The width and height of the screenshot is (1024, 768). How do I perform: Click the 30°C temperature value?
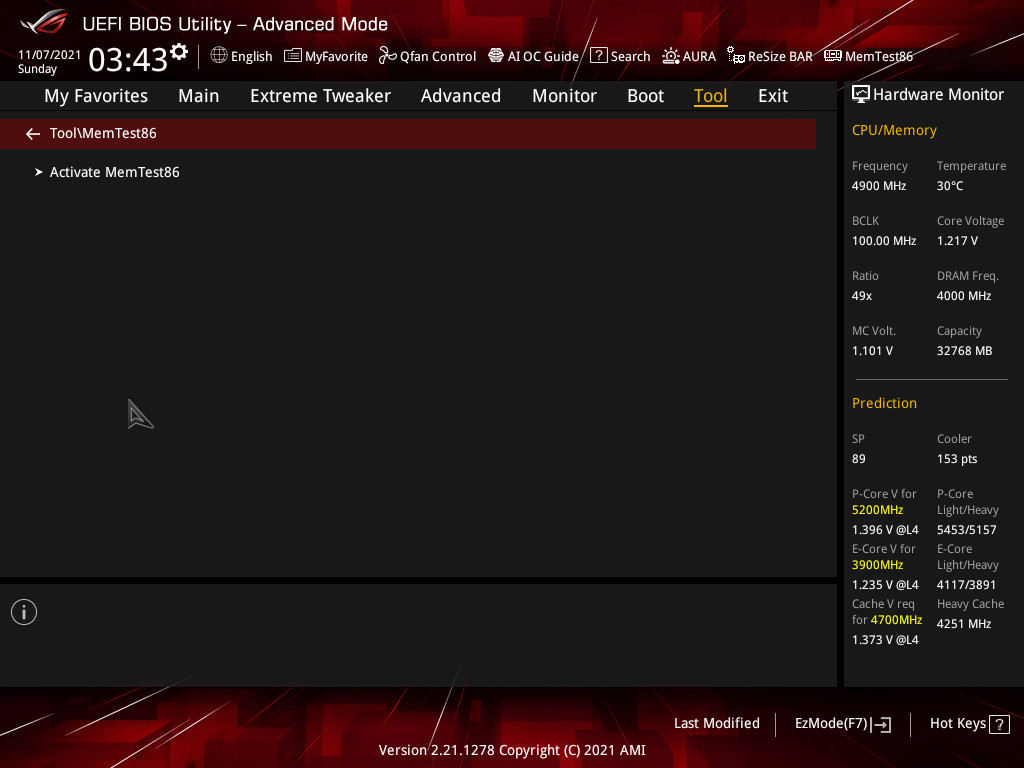click(950, 185)
